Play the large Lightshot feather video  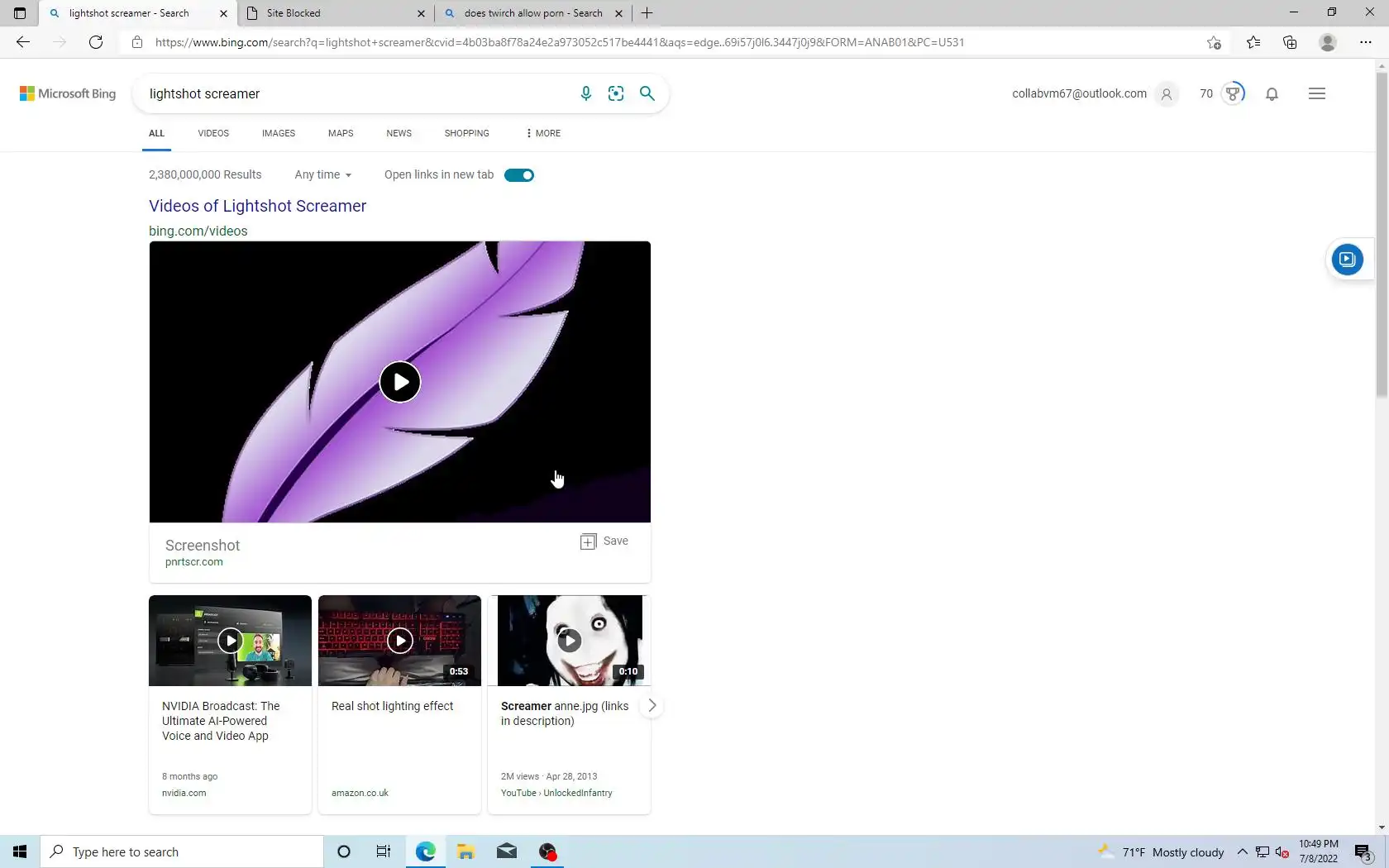[x=400, y=382]
